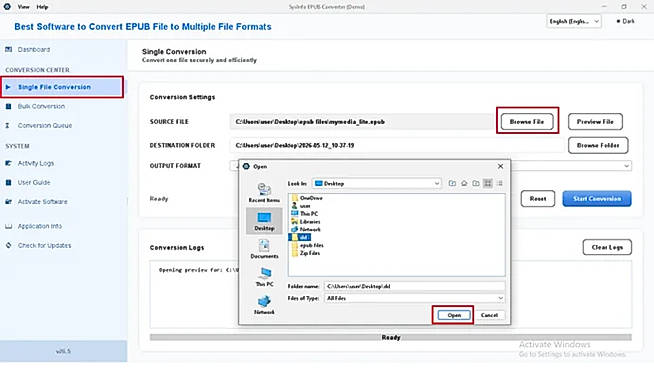Select Network in the places bar
654x368 pixels.
pos(264,305)
